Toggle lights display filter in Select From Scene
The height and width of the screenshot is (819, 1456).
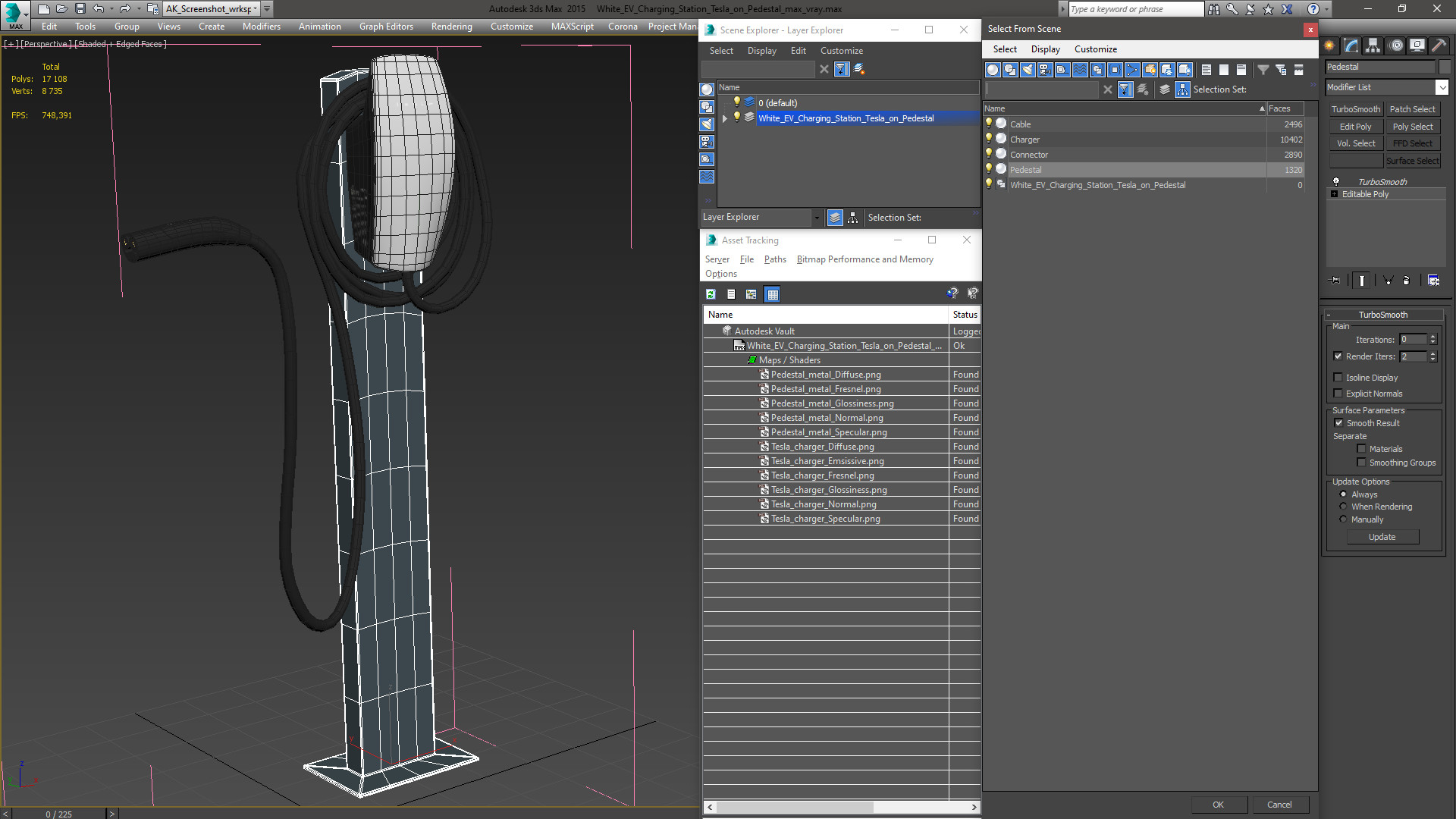(1028, 70)
